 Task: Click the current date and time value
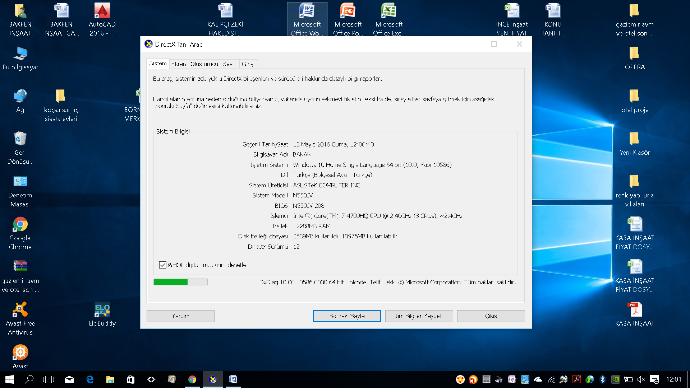pyautogui.click(x=334, y=144)
